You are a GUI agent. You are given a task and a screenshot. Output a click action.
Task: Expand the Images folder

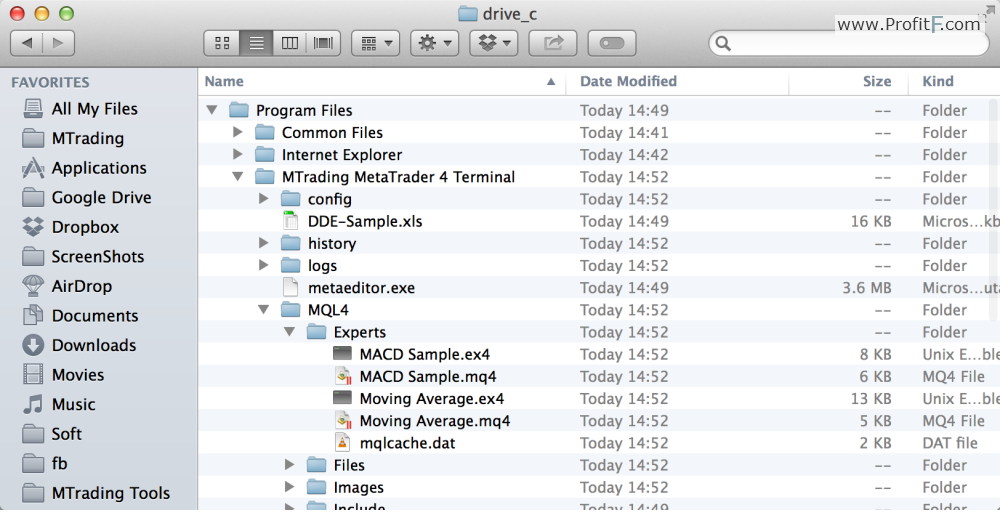point(290,487)
